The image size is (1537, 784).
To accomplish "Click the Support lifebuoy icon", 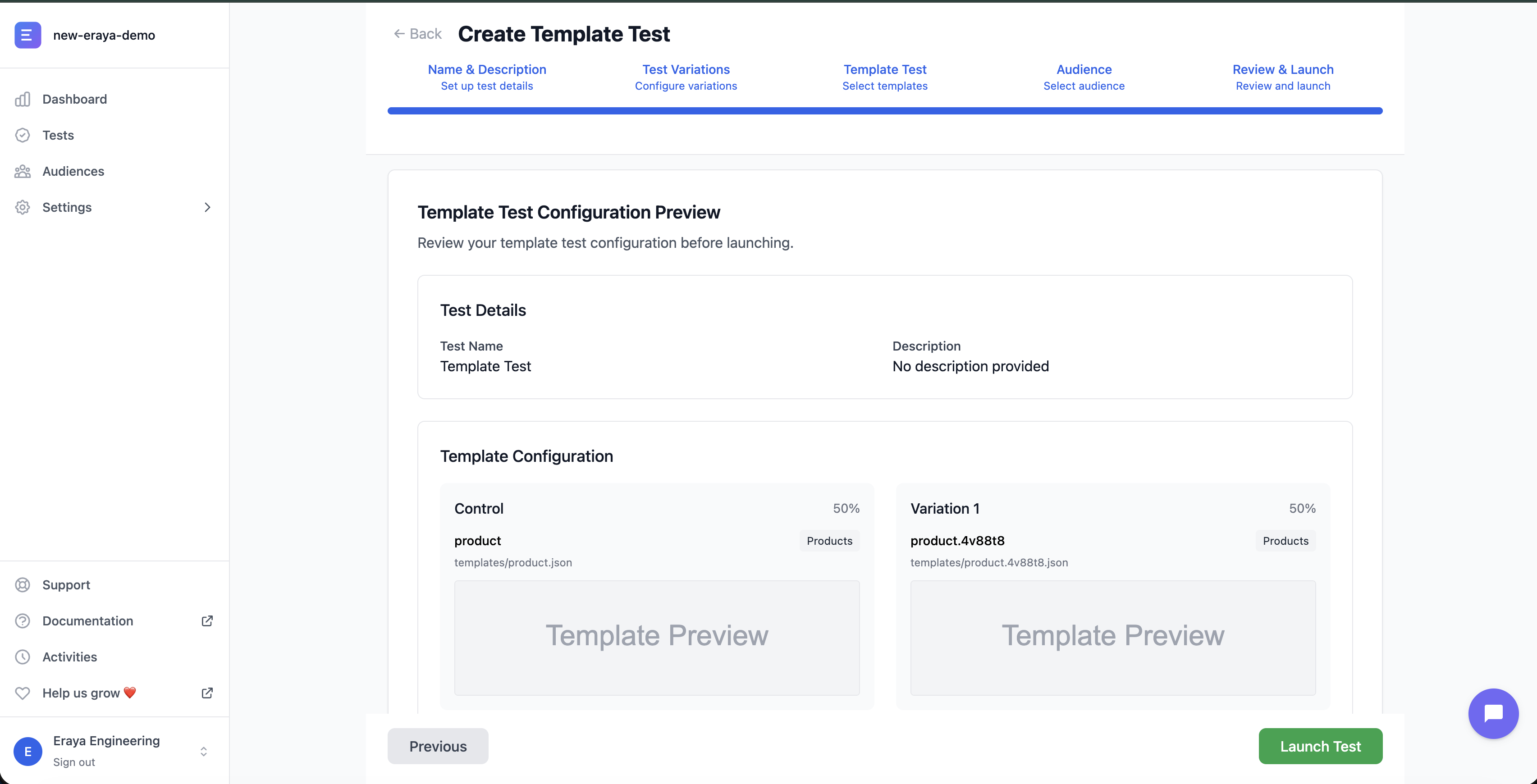I will click(23, 585).
